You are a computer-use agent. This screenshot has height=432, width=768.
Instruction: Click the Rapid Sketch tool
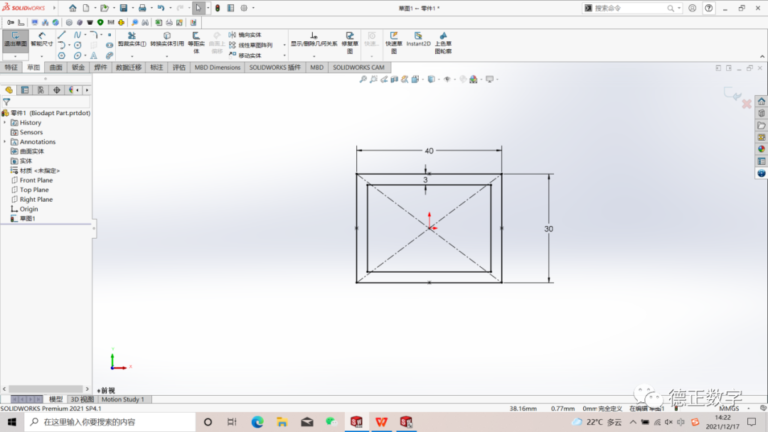click(x=394, y=42)
